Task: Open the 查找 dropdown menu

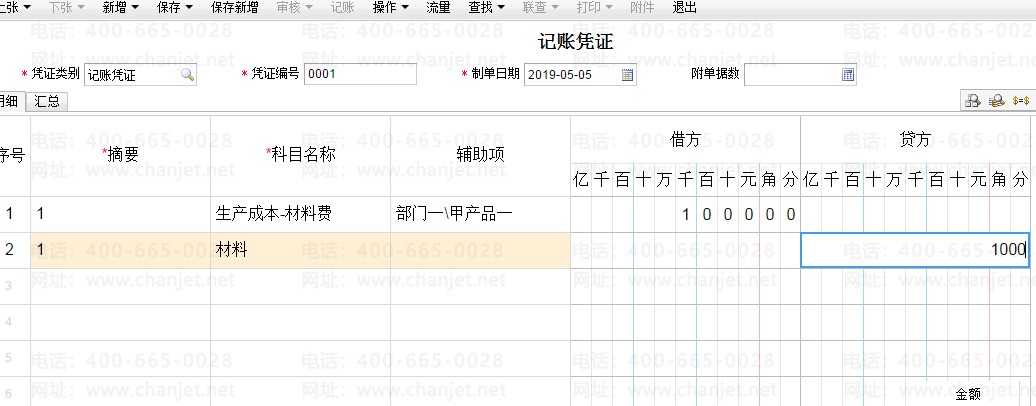Action: click(x=486, y=7)
